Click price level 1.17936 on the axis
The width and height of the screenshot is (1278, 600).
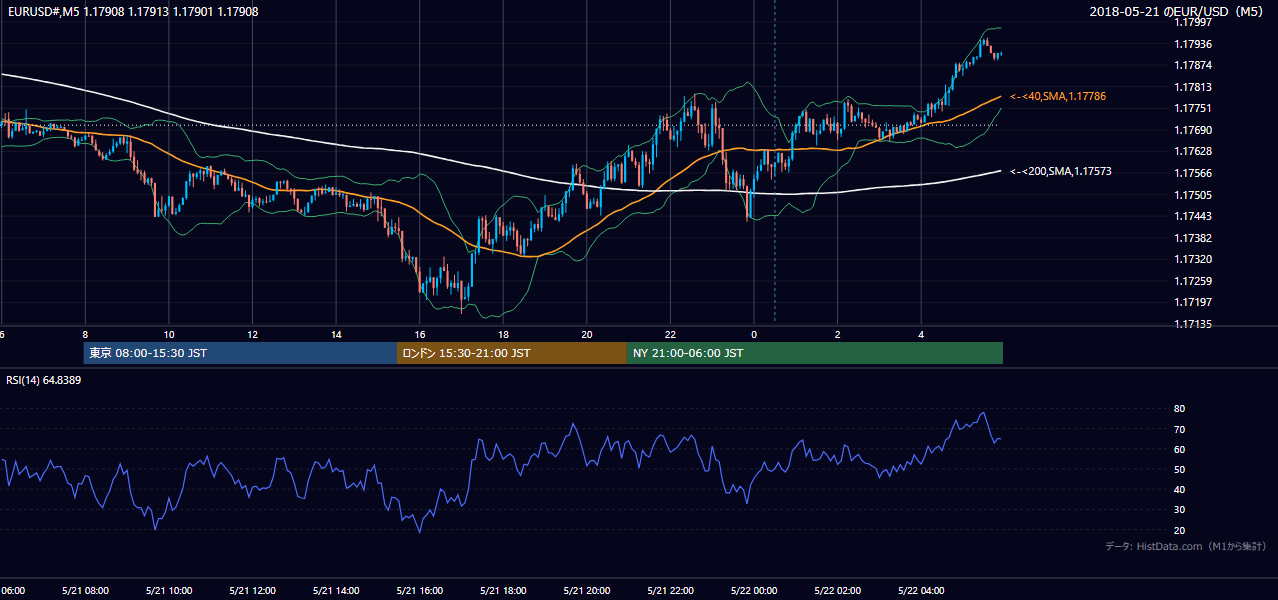pyautogui.click(x=1193, y=44)
